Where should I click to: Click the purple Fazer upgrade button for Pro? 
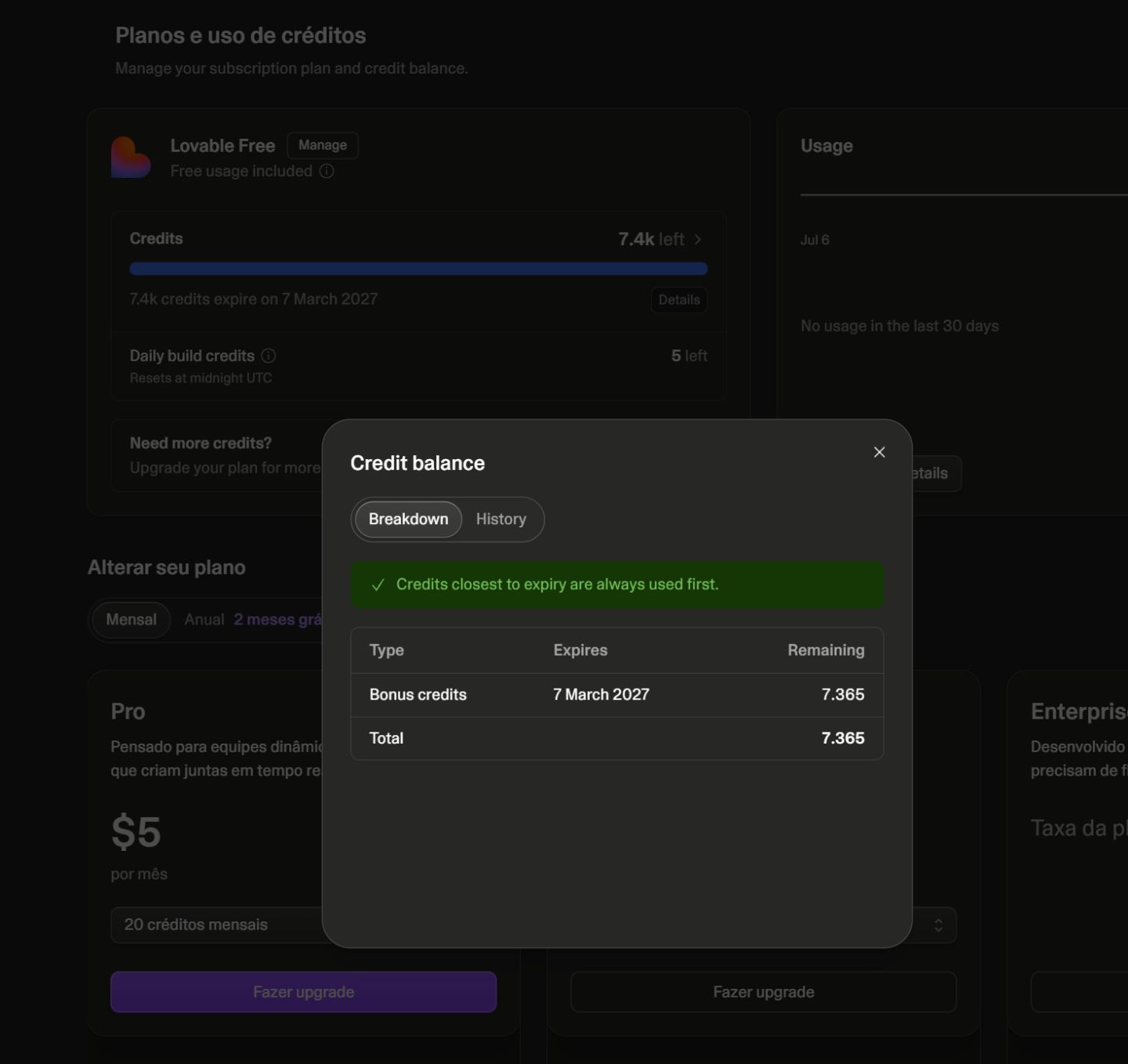pos(303,992)
